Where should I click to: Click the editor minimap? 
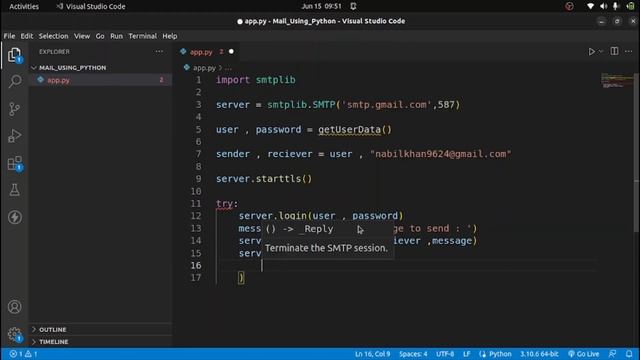[616, 80]
